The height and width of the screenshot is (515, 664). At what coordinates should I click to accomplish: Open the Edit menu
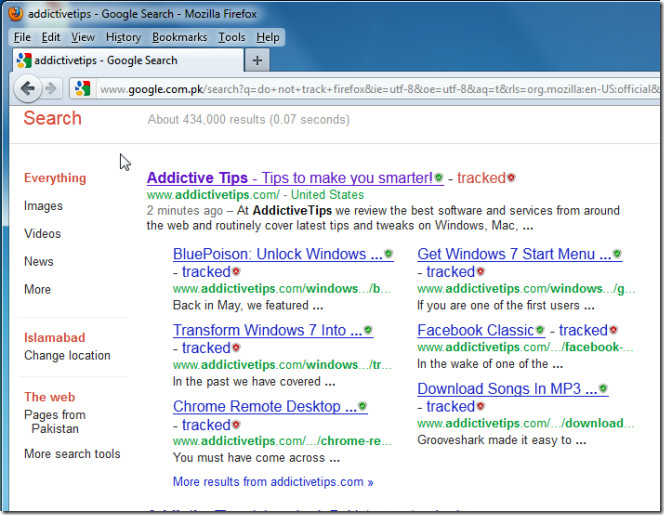pyautogui.click(x=51, y=37)
